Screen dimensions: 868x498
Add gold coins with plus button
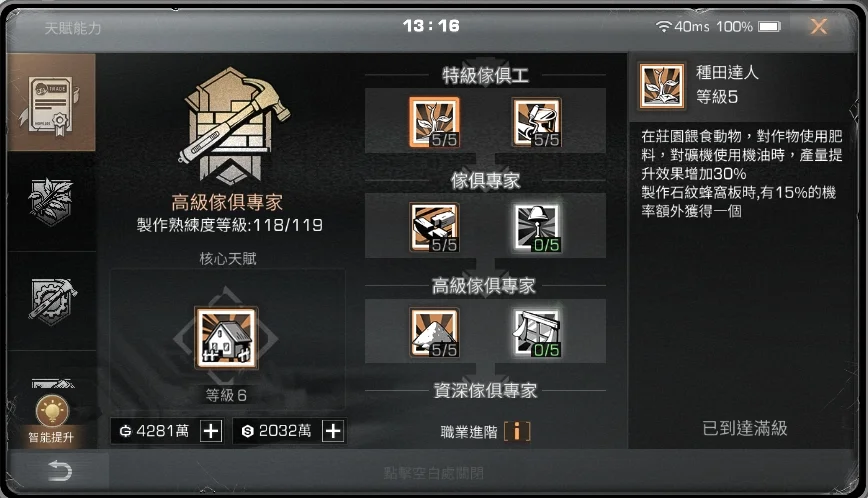(x=211, y=430)
